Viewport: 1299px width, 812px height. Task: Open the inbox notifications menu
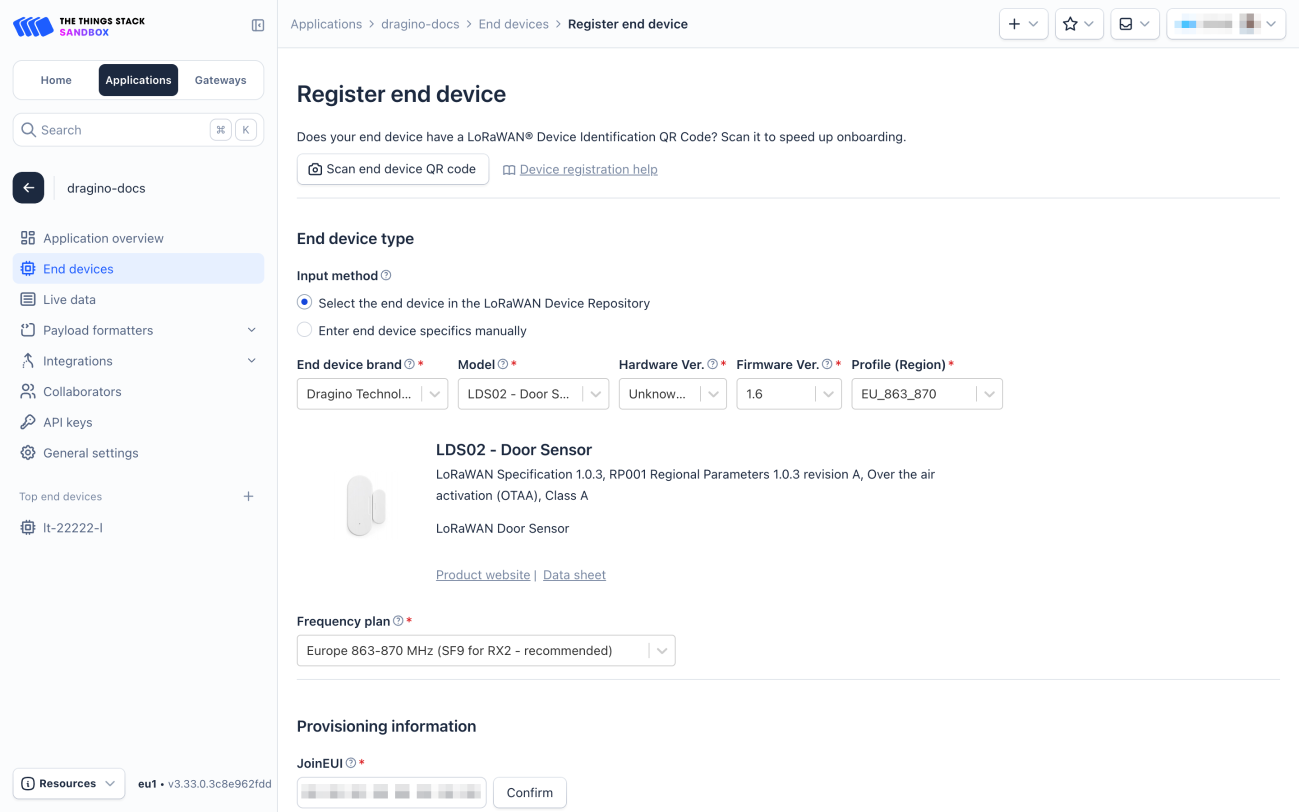click(x=1135, y=24)
